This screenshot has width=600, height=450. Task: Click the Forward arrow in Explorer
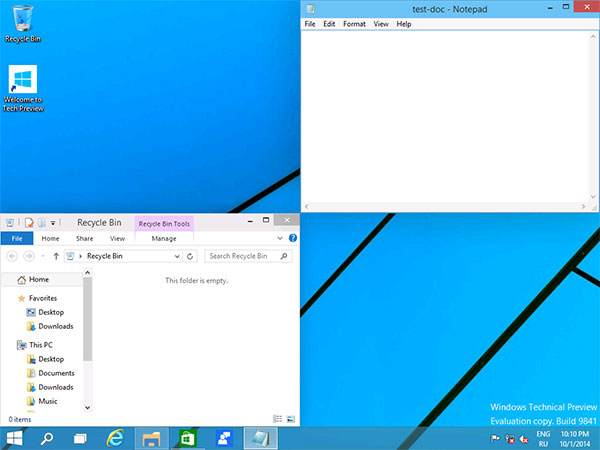click(29, 256)
